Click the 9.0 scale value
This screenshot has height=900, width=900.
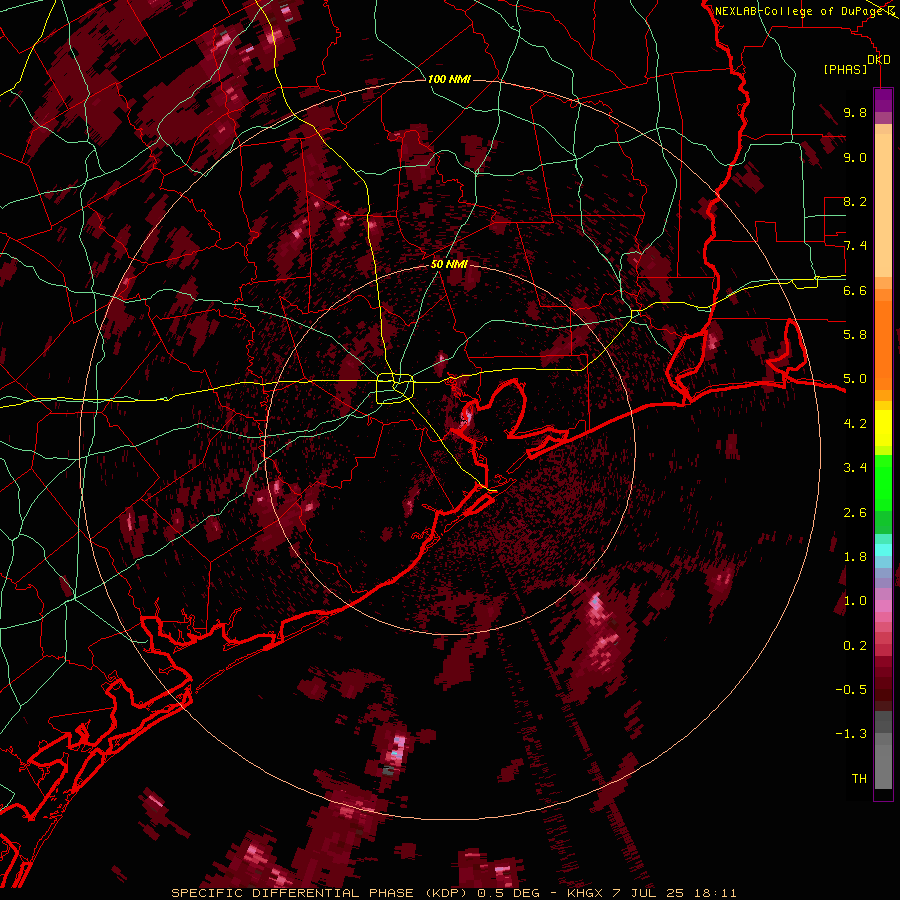(855, 157)
